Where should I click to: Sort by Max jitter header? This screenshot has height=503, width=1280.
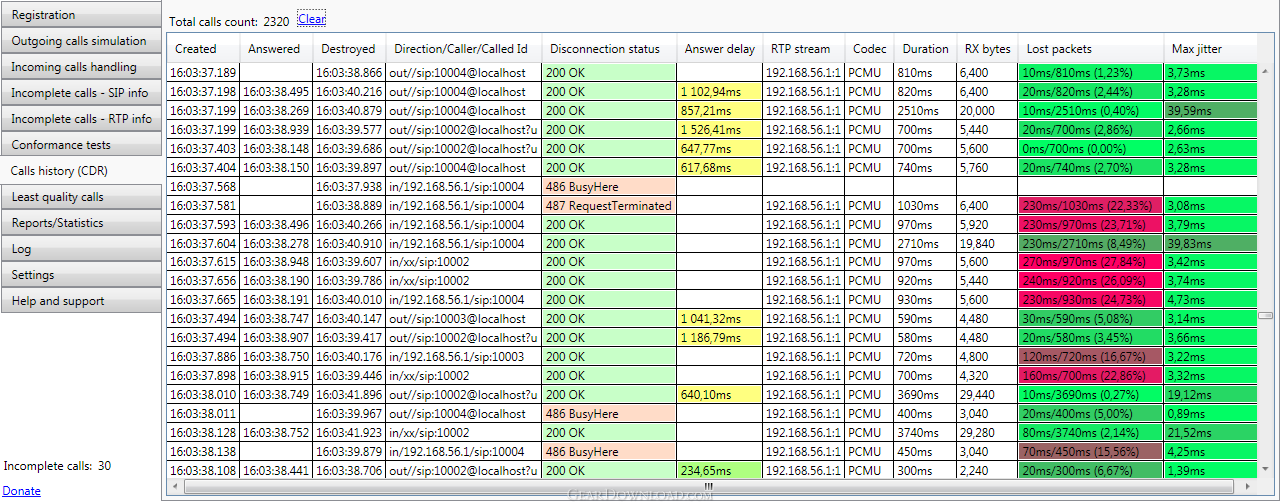1210,49
